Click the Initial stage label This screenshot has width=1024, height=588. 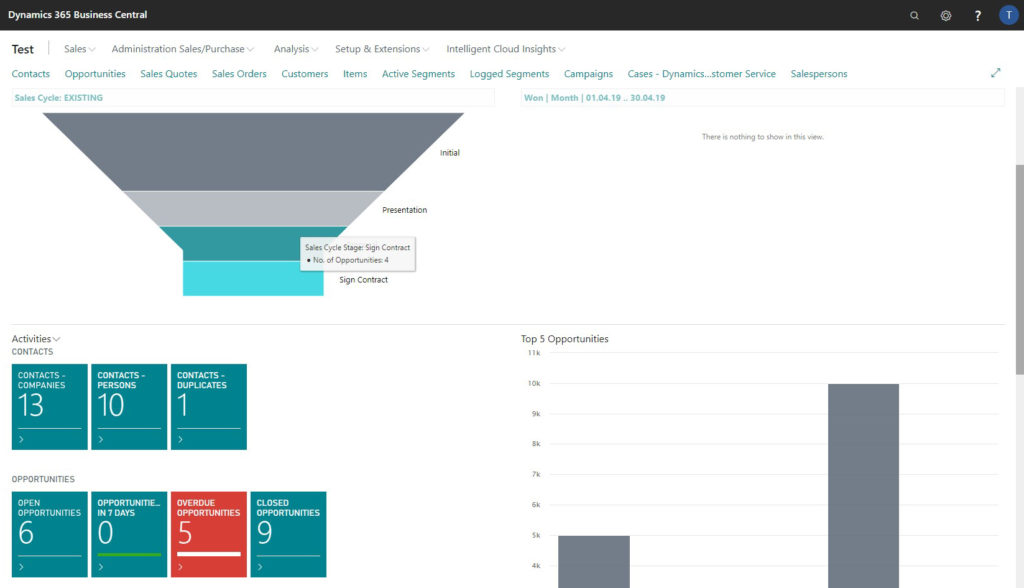pos(449,153)
